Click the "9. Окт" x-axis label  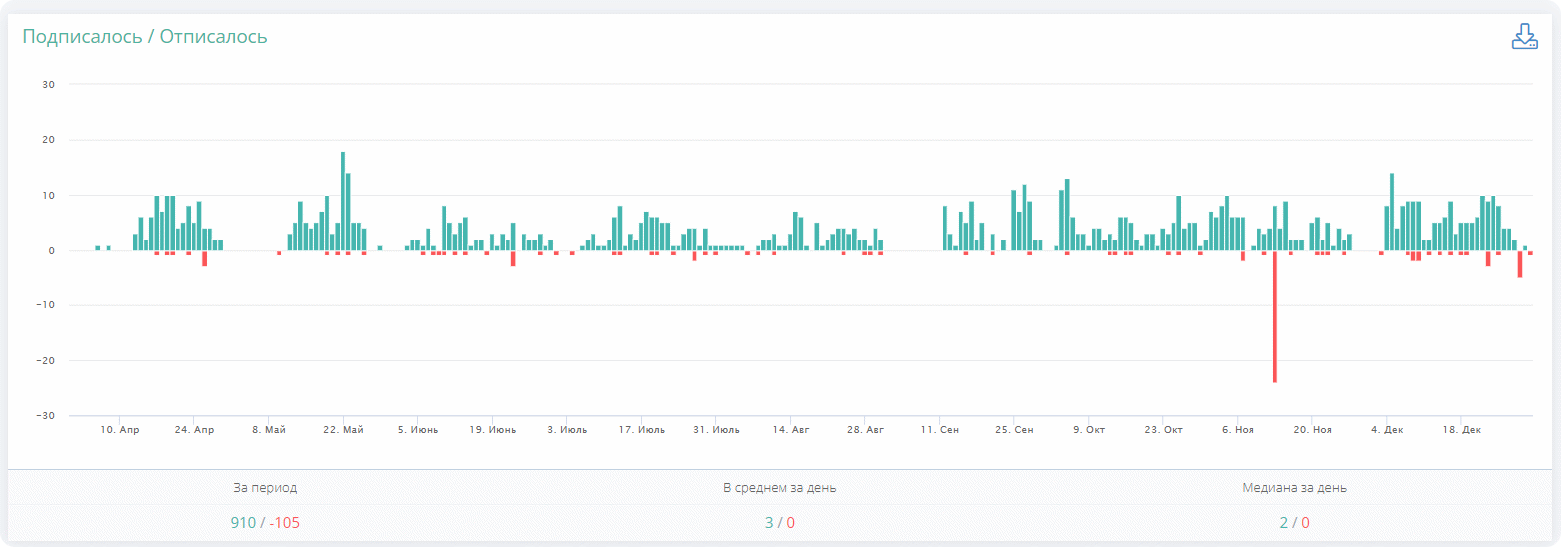(1088, 430)
